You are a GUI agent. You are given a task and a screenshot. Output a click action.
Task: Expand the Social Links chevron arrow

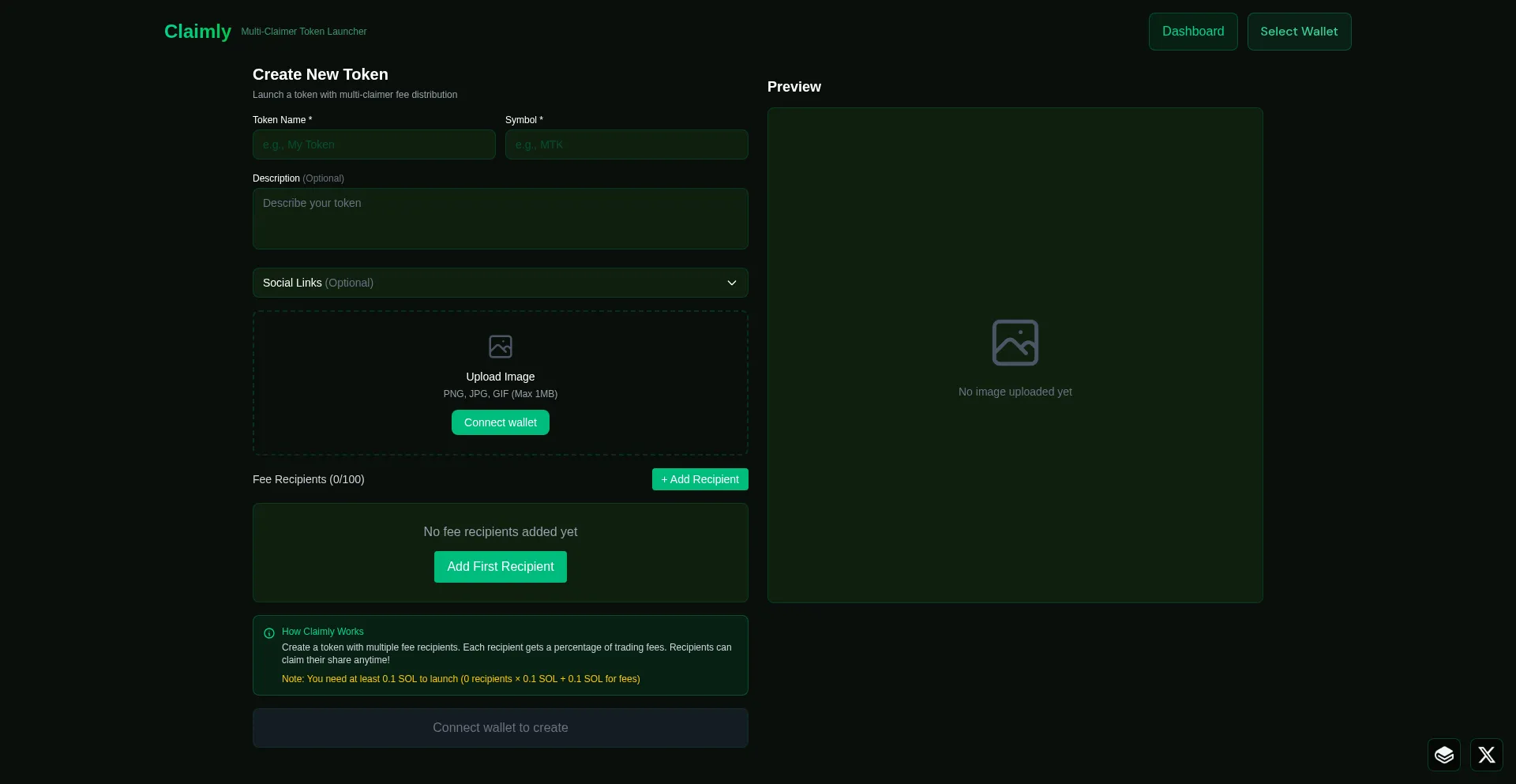coord(731,283)
